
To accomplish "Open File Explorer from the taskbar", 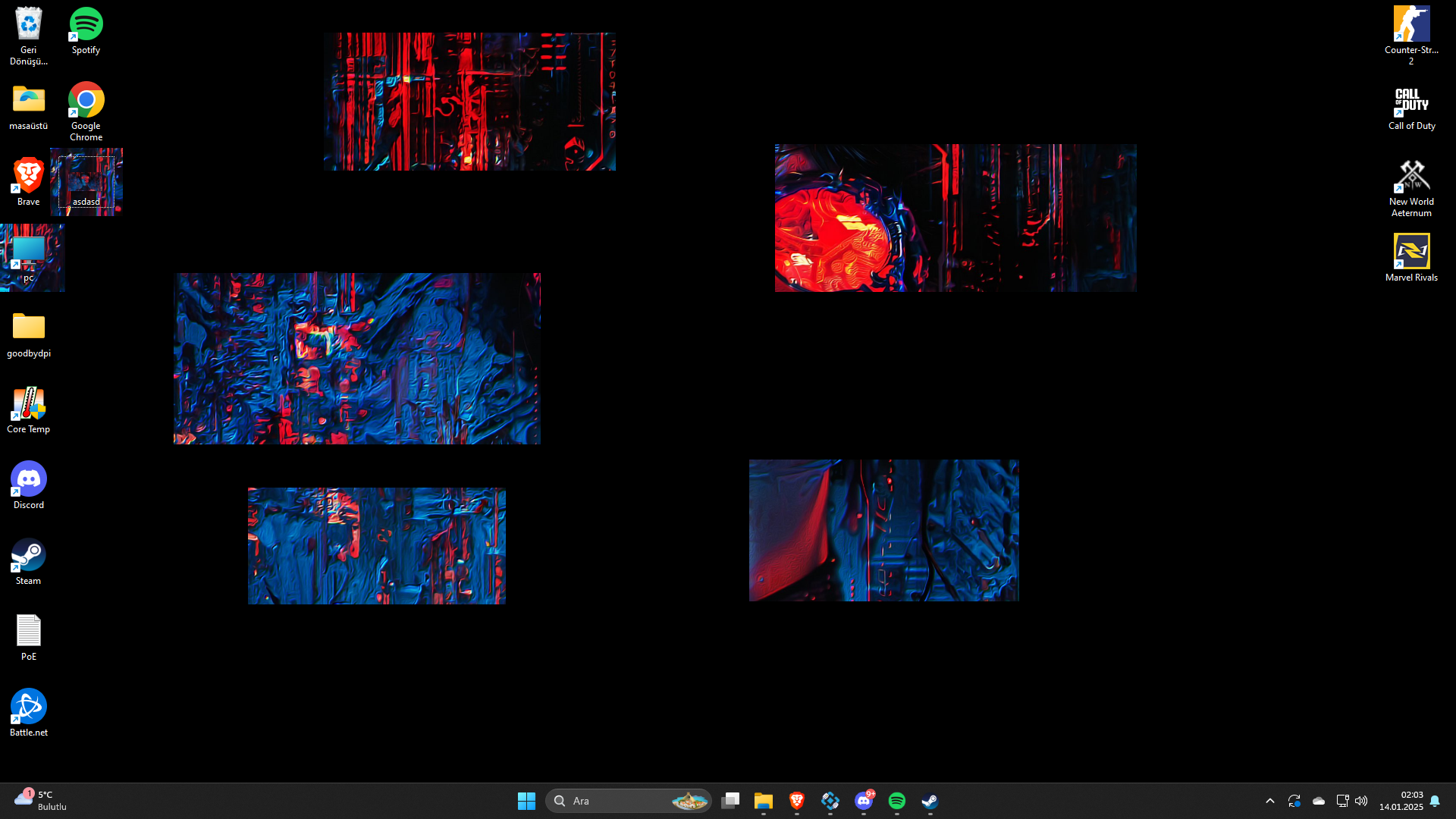I will (x=764, y=801).
